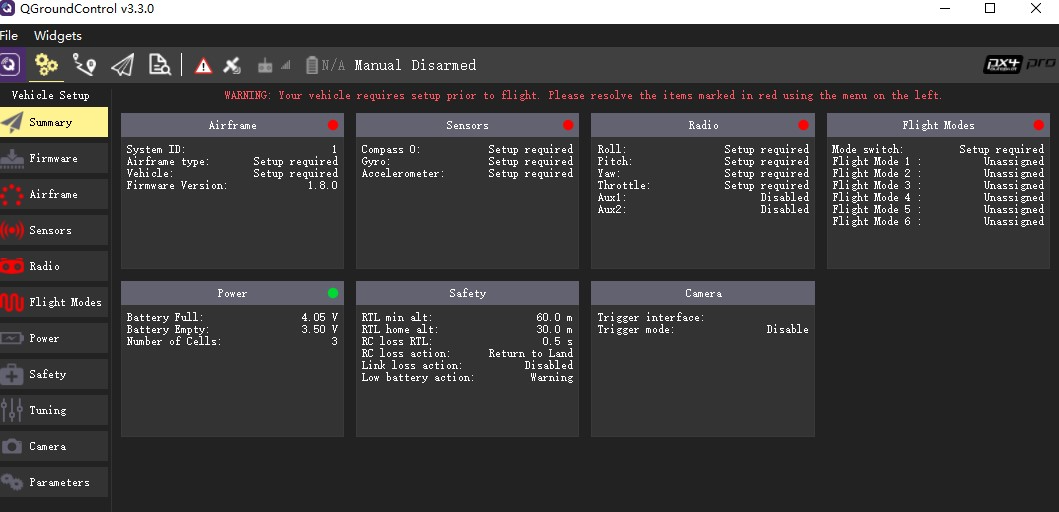Click the Summary paper plane sidebar icon
The height and width of the screenshot is (512, 1059).
(x=11, y=122)
